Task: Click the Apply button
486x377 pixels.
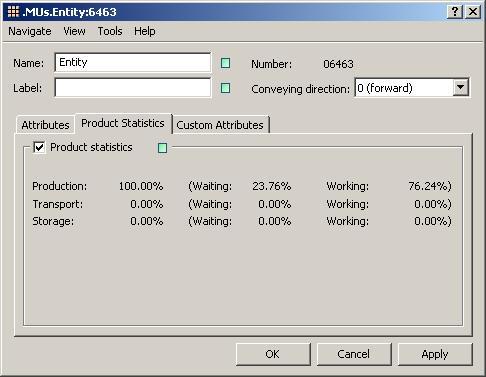Action: [x=435, y=354]
